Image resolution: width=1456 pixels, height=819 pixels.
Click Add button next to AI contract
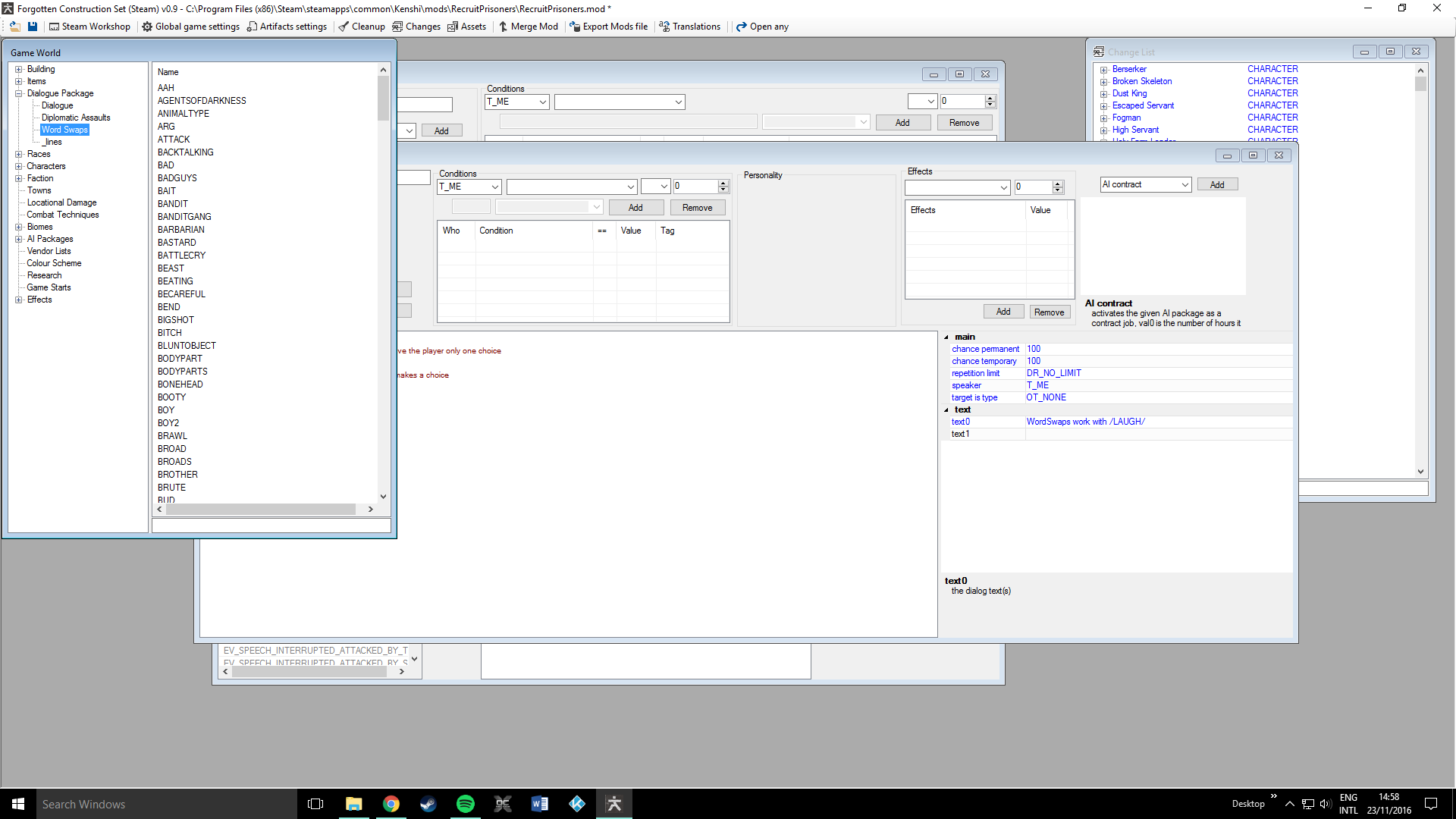click(1216, 185)
